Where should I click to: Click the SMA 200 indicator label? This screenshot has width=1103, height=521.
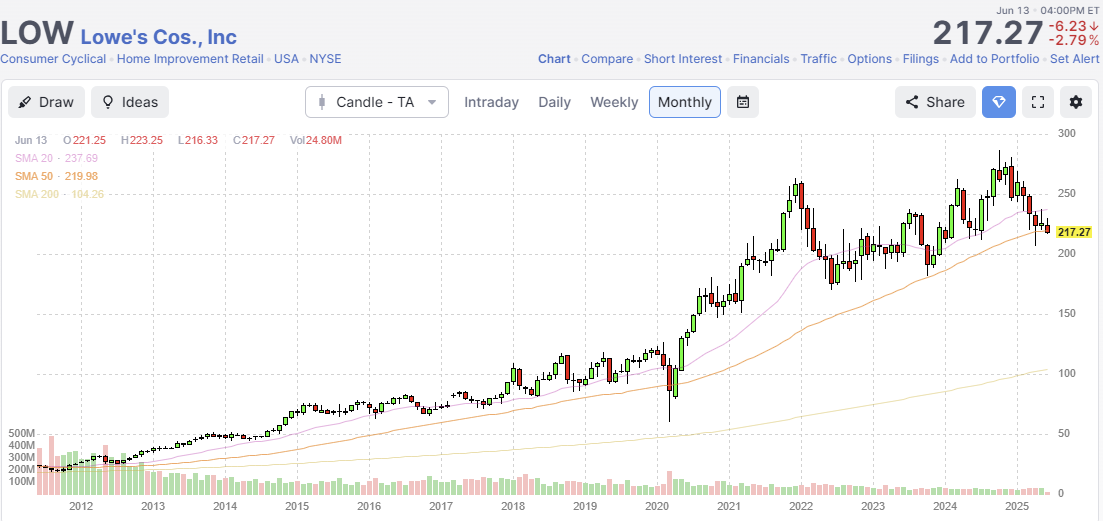click(59, 194)
